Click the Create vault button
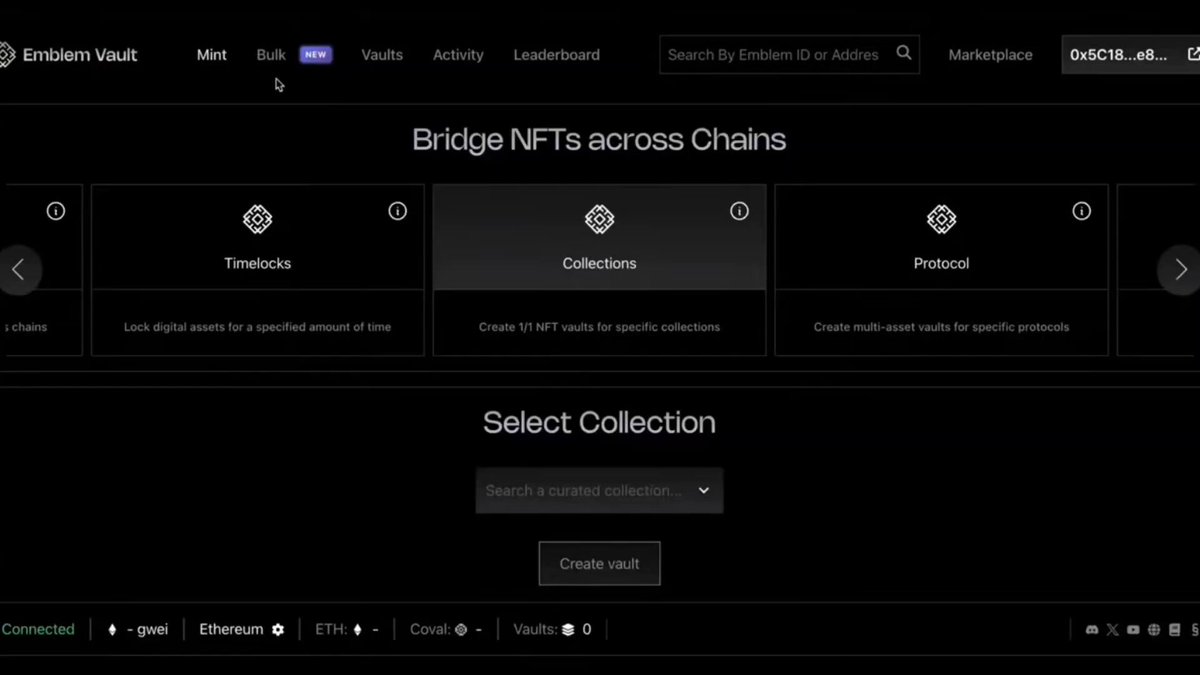Image resolution: width=1200 pixels, height=675 pixels. 599,564
